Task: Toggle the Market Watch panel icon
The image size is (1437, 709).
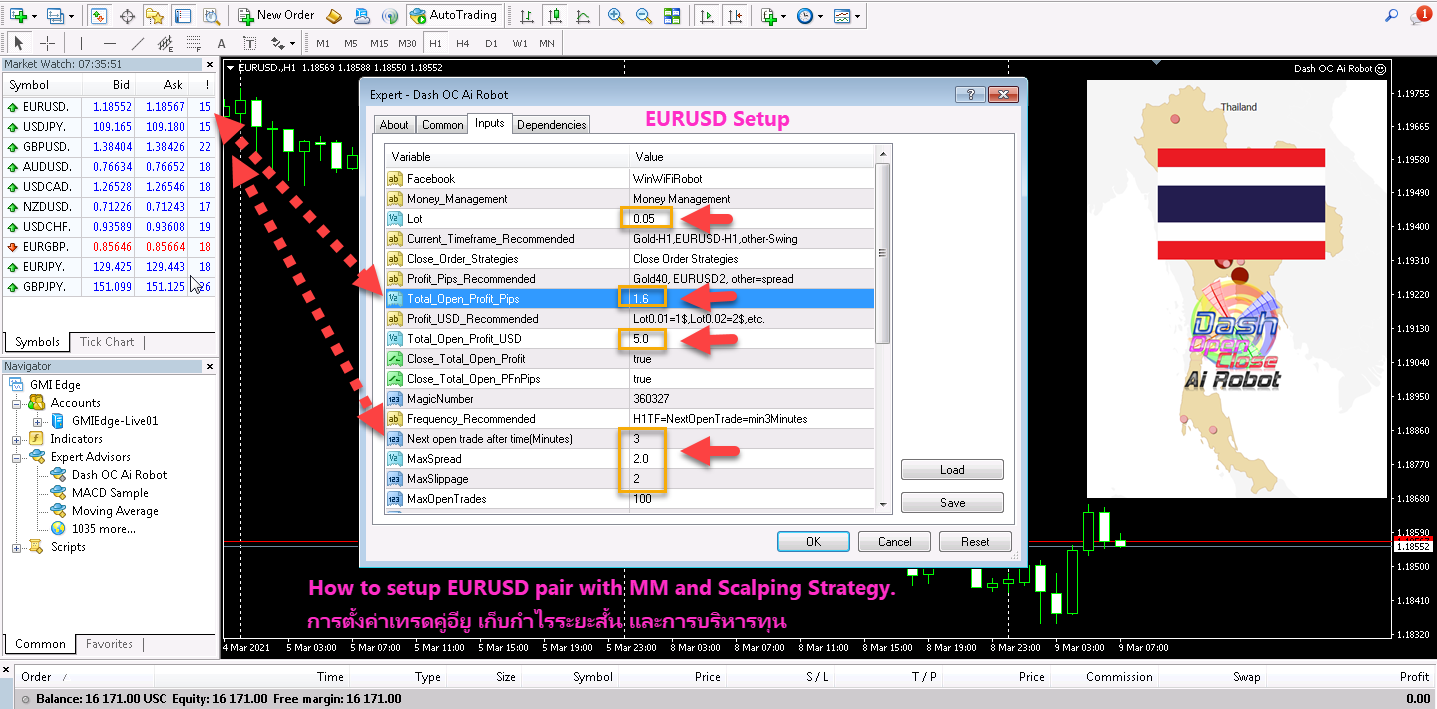Action: 98,15
